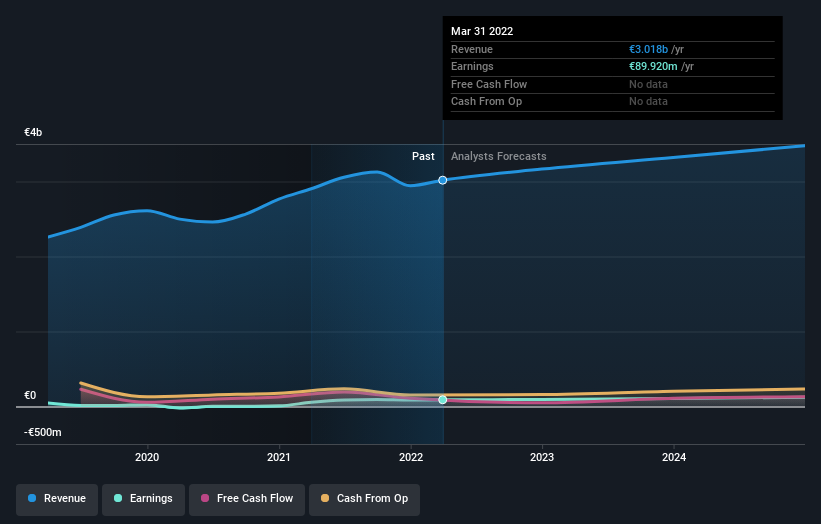Viewport: 821px width, 524px height.
Task: Click Free Cash Flow 'No data' in tooltip
Action: [648, 84]
